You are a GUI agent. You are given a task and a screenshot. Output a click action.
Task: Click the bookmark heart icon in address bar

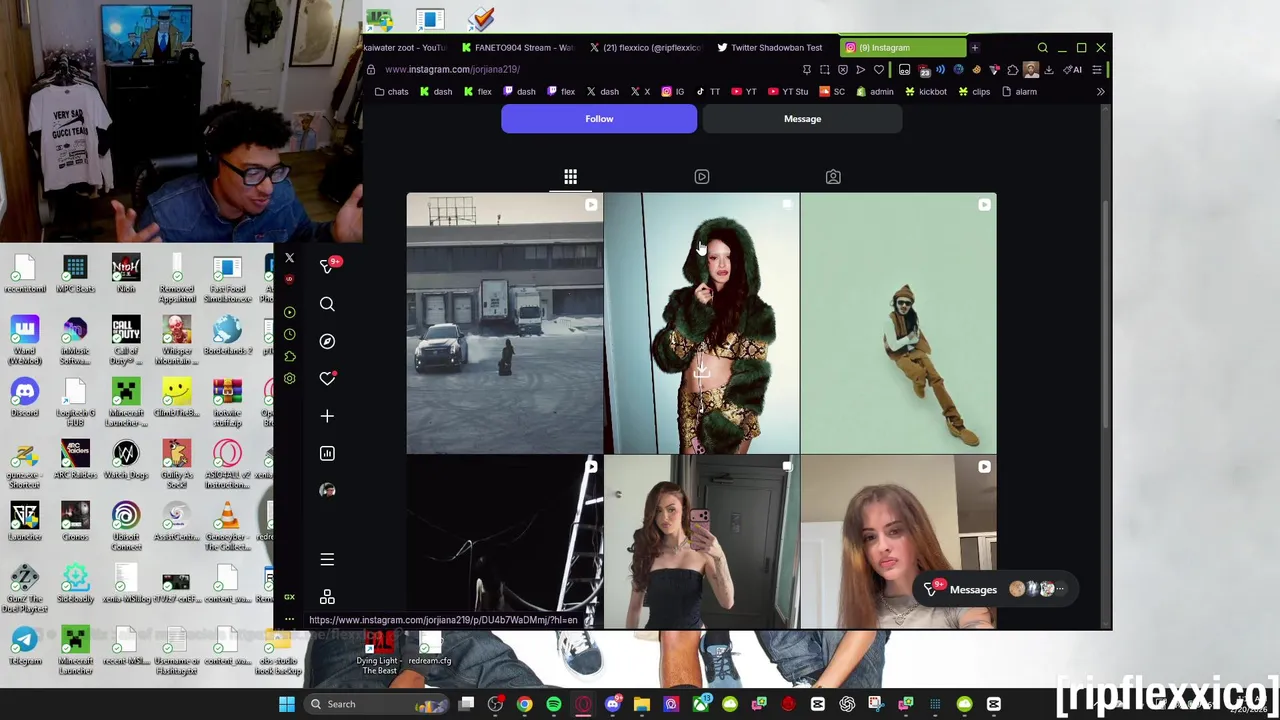(878, 70)
